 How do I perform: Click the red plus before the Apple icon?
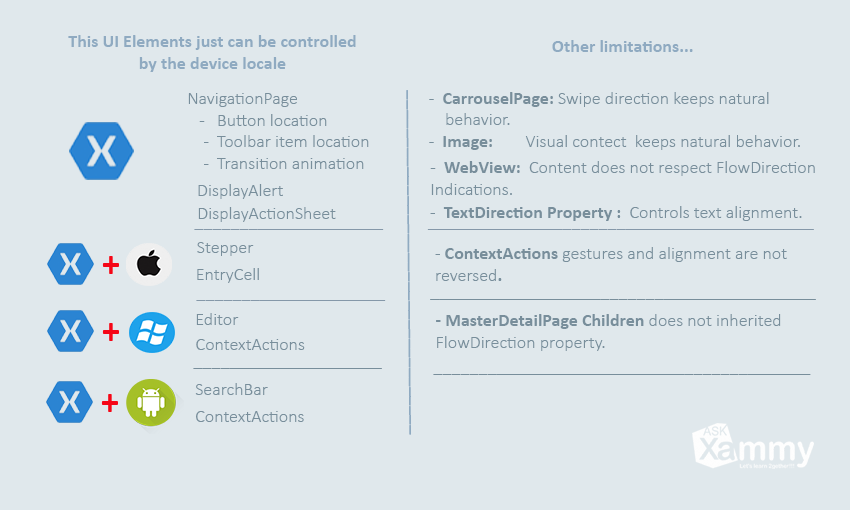111,266
